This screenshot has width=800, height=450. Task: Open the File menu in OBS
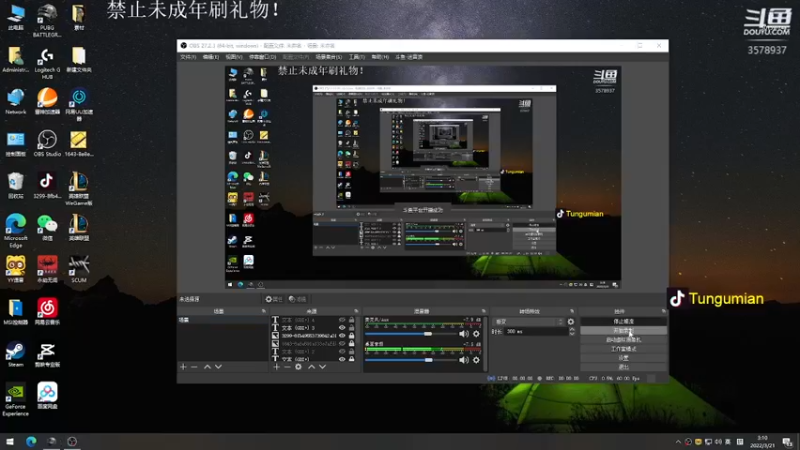pos(188,57)
